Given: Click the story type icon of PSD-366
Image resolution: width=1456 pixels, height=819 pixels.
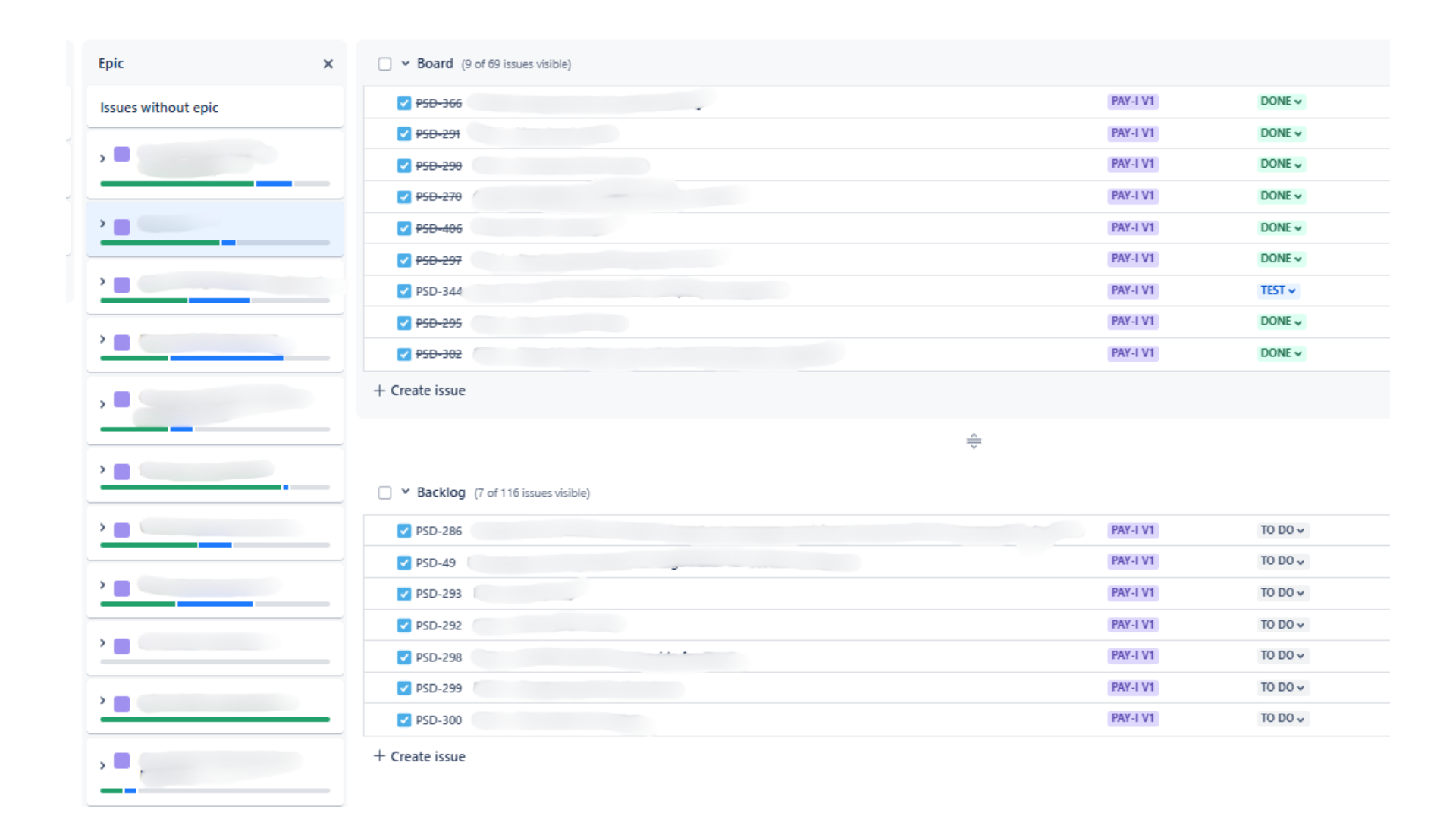Looking at the screenshot, I should click(404, 102).
